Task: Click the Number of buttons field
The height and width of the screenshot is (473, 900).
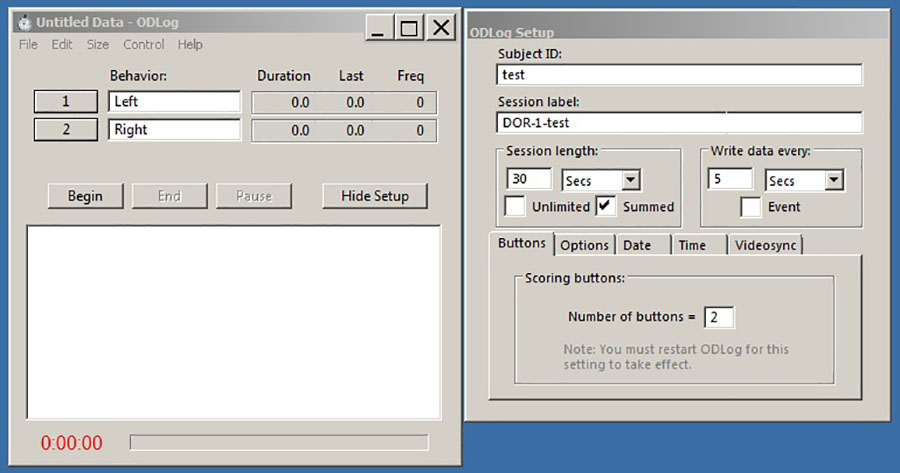Action: coord(719,317)
